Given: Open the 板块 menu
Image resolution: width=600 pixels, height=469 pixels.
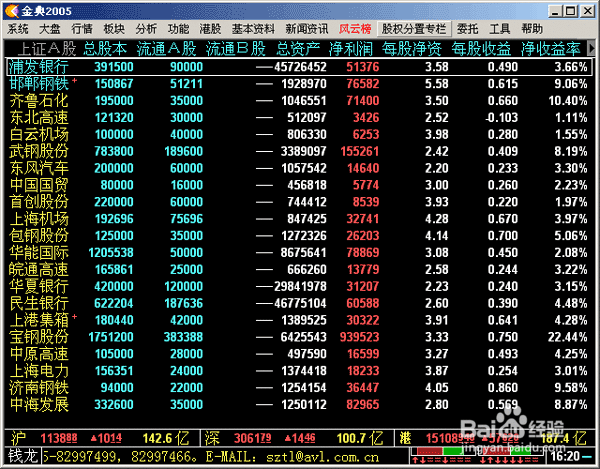Looking at the screenshot, I should click(x=114, y=29).
